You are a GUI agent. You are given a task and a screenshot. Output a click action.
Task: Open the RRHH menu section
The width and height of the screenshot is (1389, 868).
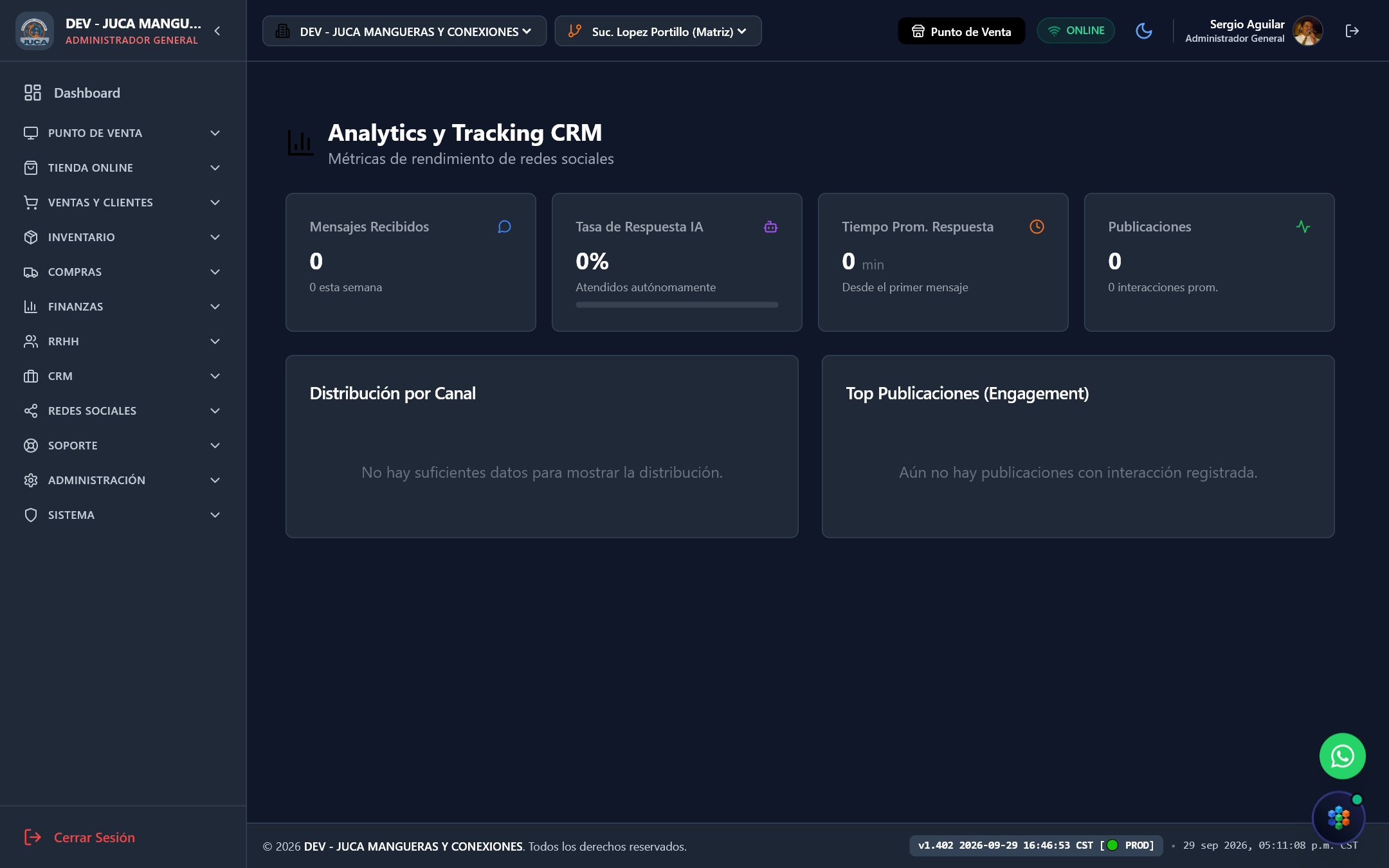click(x=123, y=341)
